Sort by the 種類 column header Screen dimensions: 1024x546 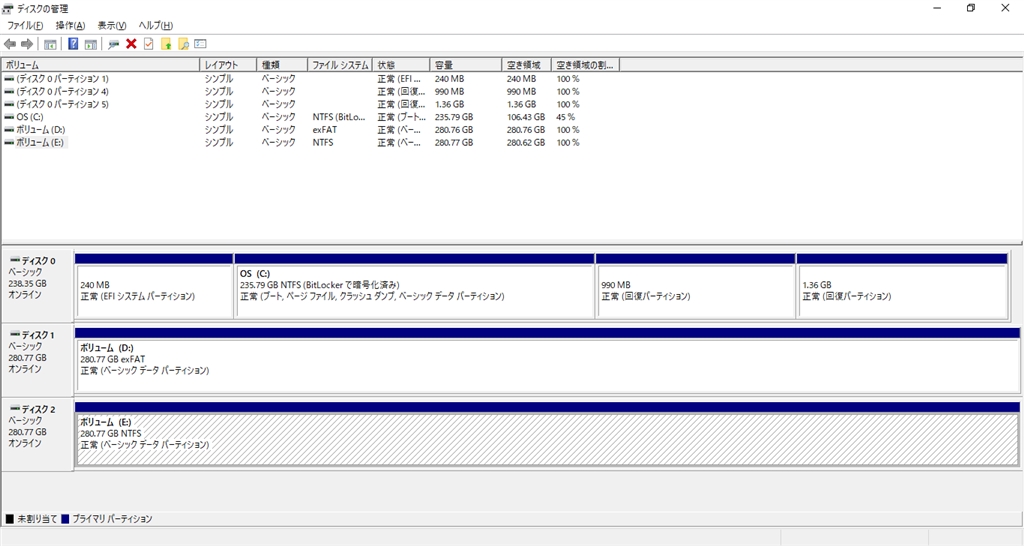(x=282, y=65)
